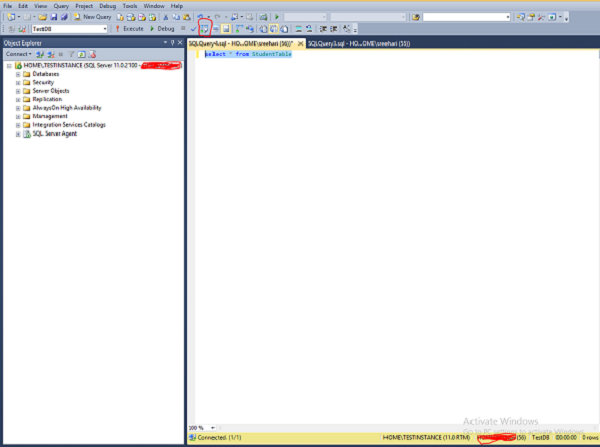Click the Parse query checkmark icon
This screenshot has height=447, width=600.
tap(194, 29)
